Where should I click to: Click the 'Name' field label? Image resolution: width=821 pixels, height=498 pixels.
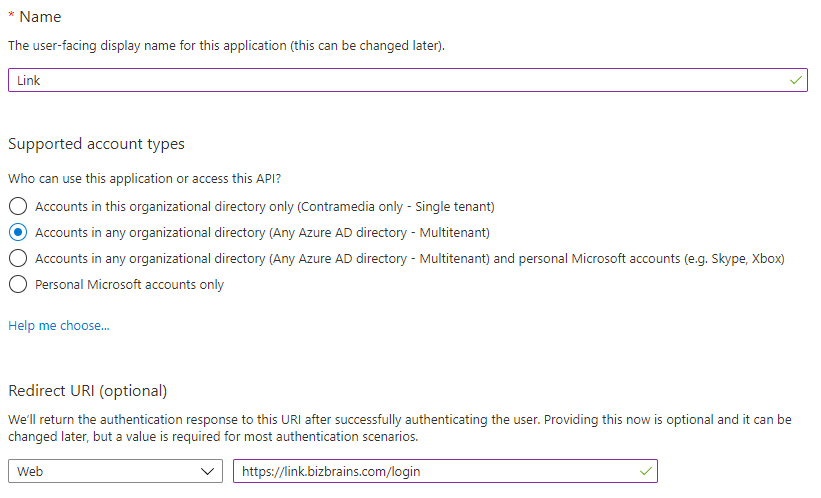40,17
